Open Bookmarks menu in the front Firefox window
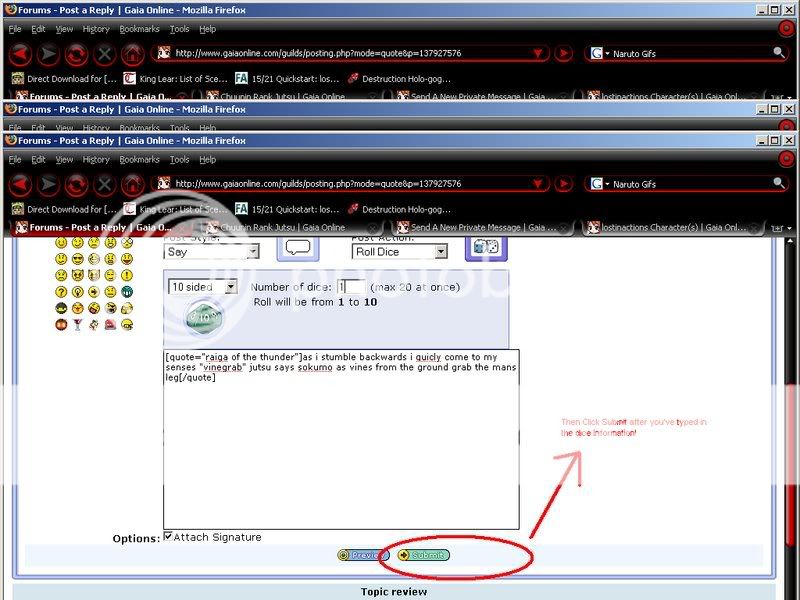 point(139,159)
